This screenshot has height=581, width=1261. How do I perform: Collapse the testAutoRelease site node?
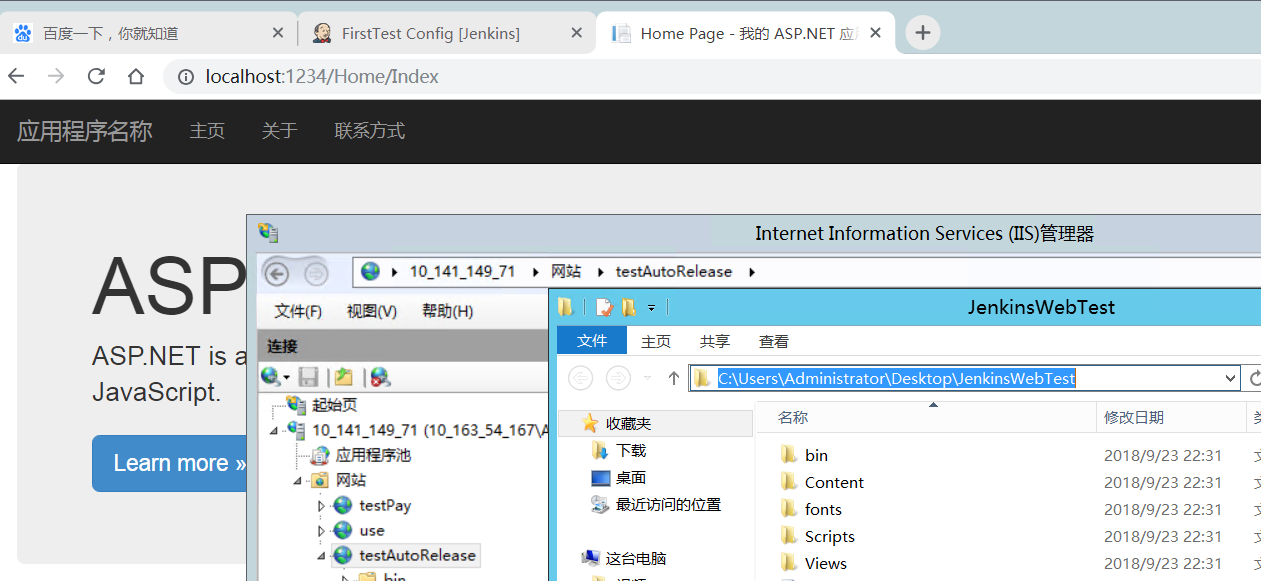click(x=321, y=555)
